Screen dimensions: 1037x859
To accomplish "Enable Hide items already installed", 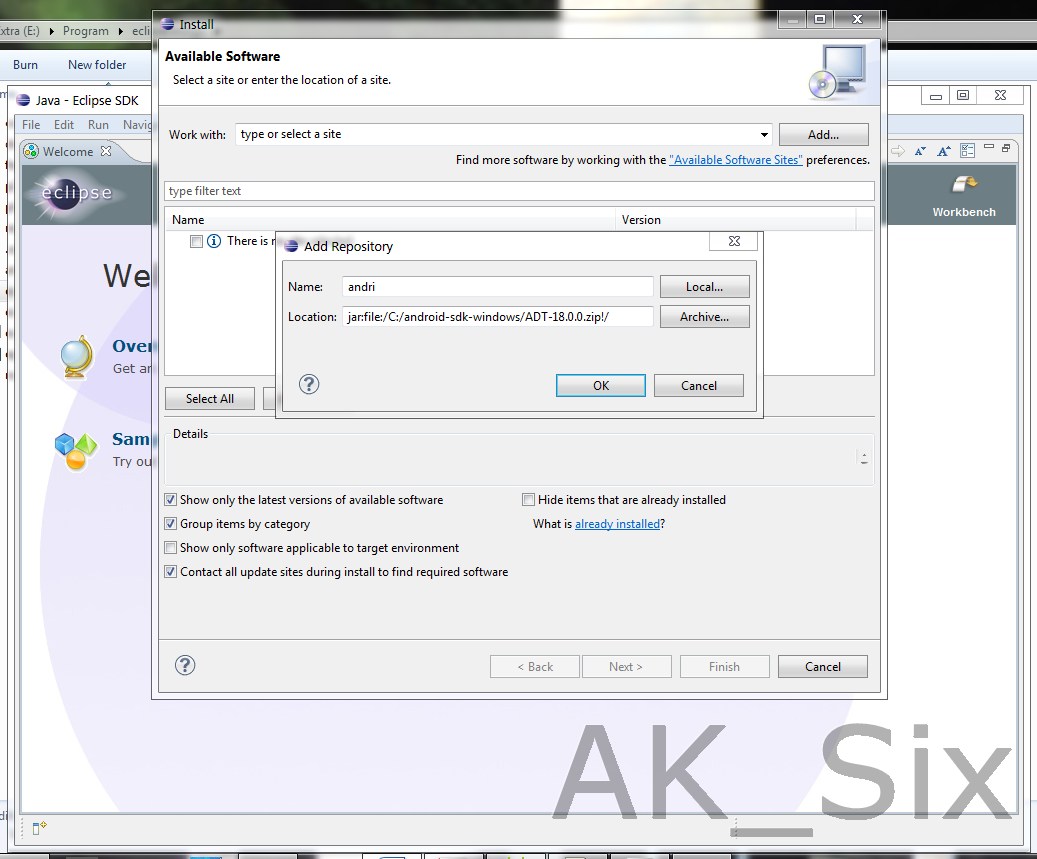I will 528,500.
